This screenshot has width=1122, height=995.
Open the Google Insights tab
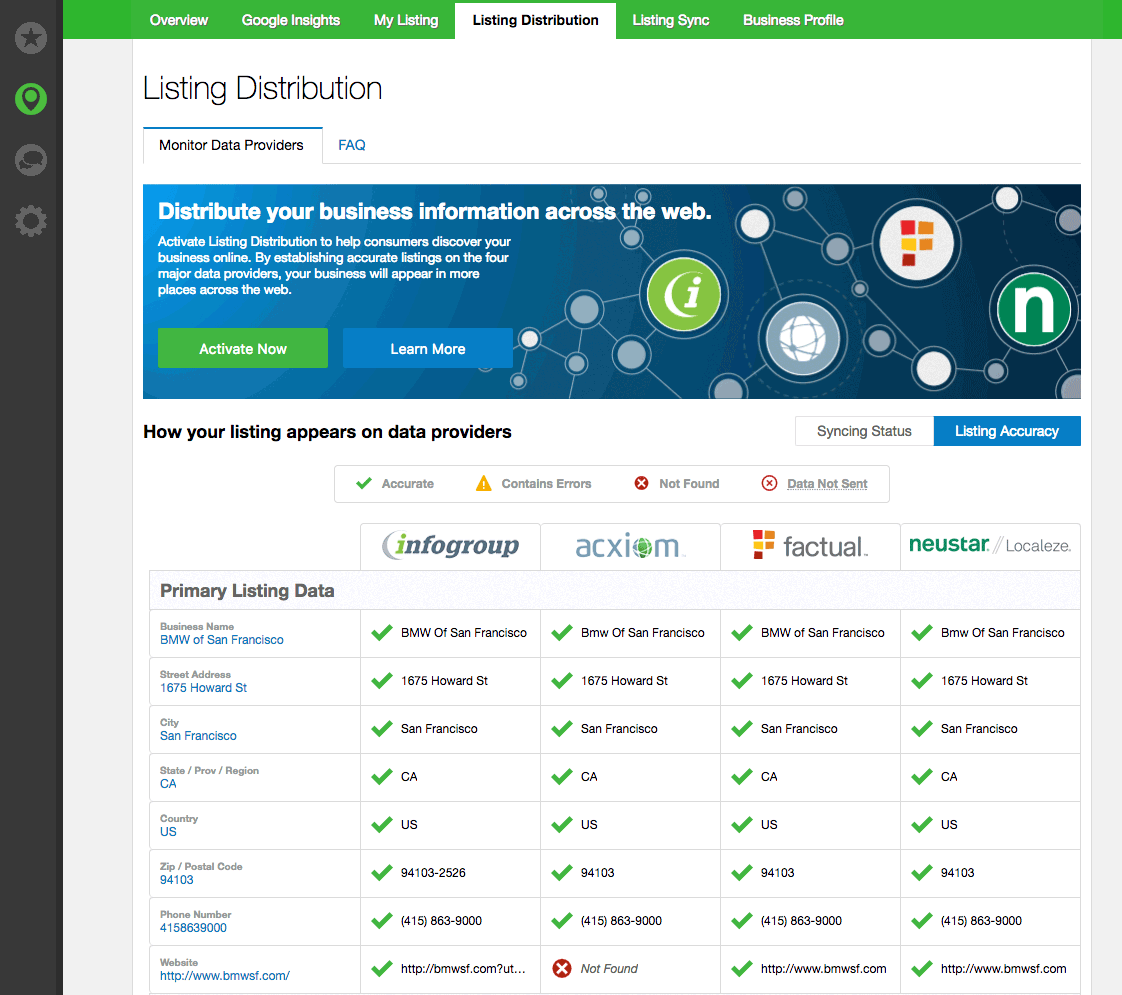coord(291,20)
